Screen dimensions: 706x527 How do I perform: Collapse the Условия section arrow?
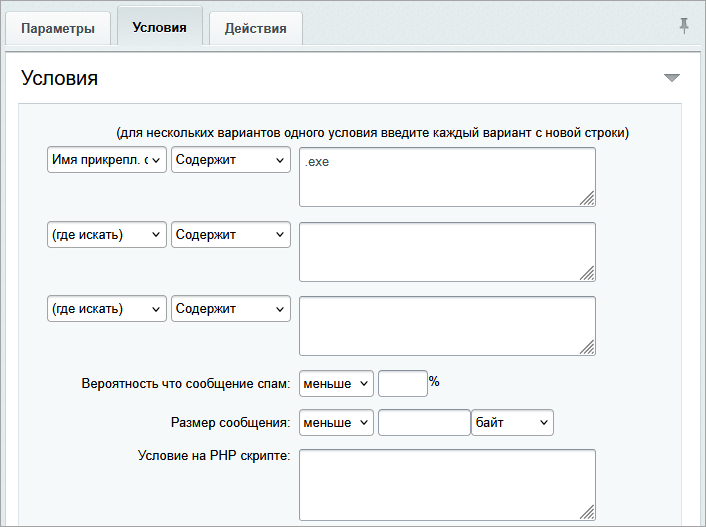click(671, 78)
